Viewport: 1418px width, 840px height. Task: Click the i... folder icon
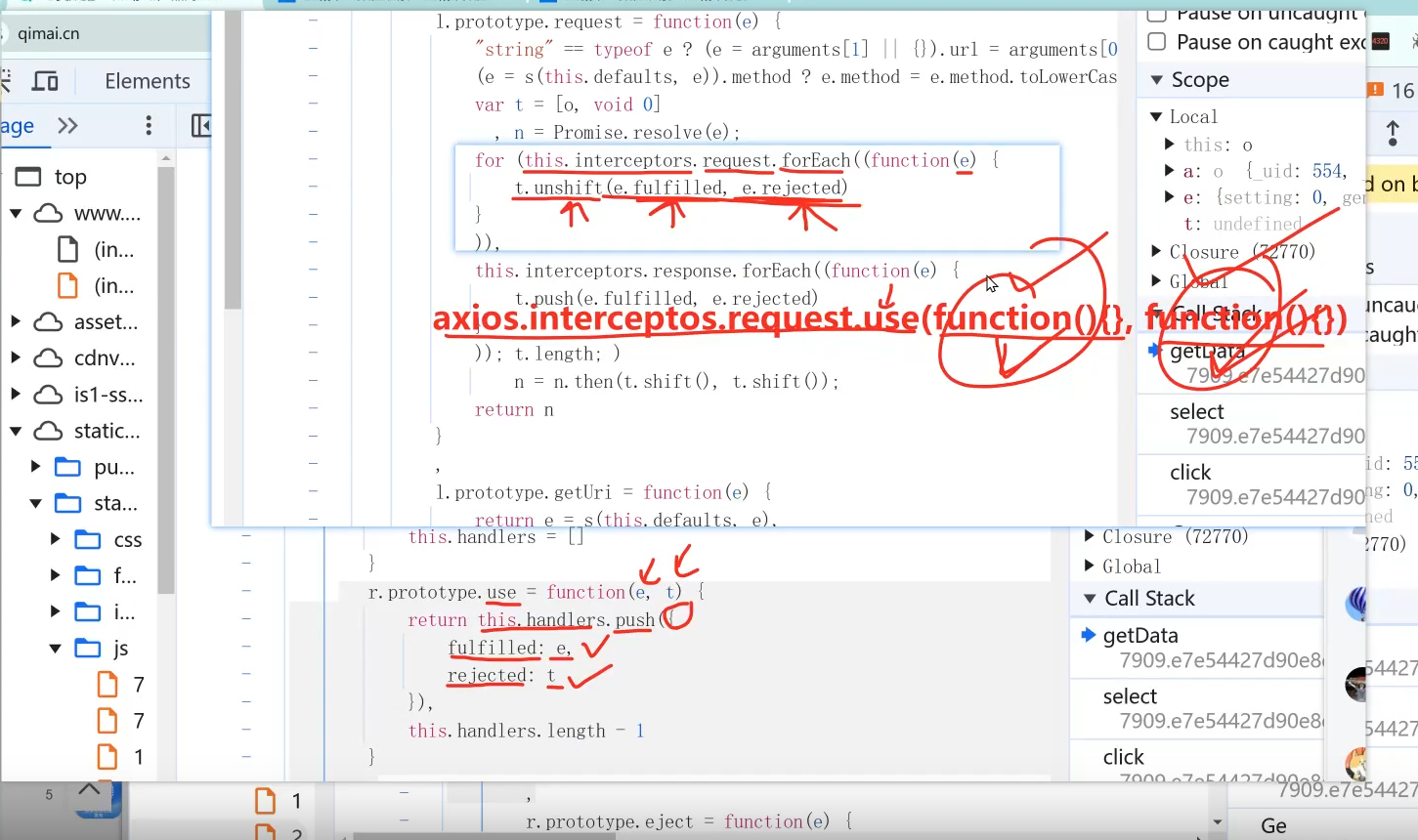(x=88, y=611)
